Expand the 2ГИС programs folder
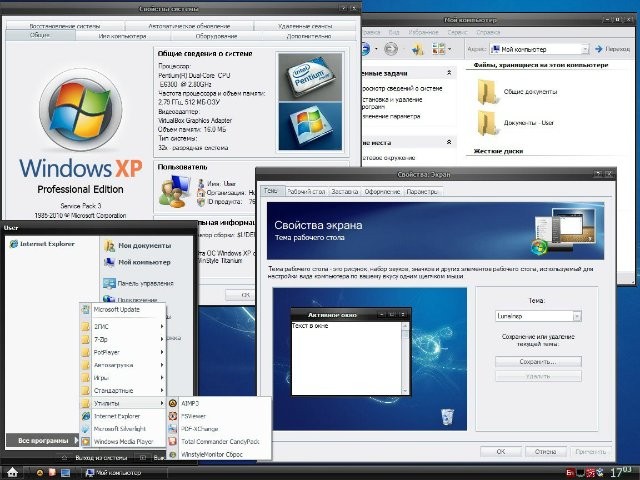Image resolution: width=640 pixels, height=480 pixels. tap(123, 327)
